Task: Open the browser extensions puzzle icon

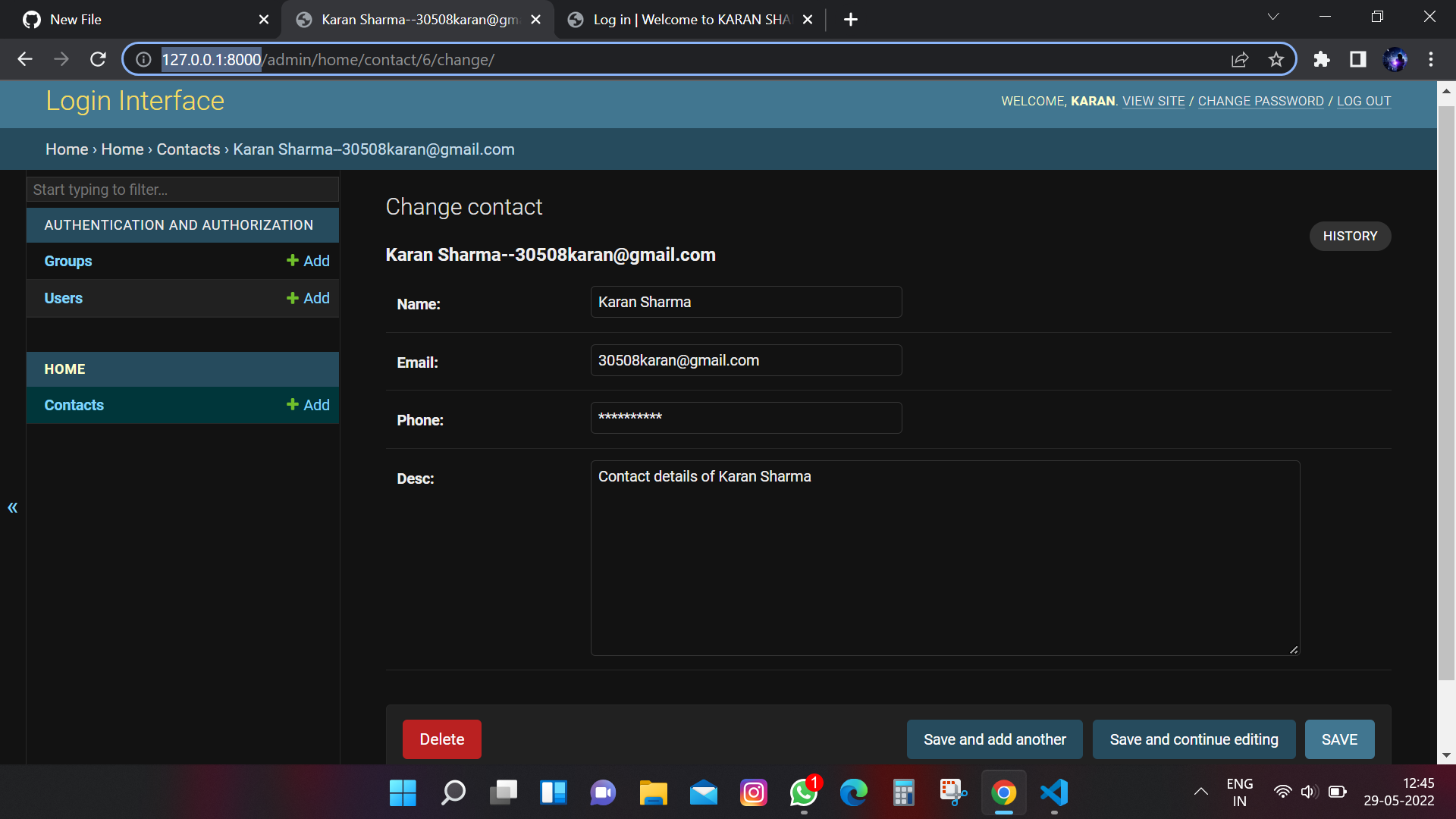Action: click(1321, 59)
